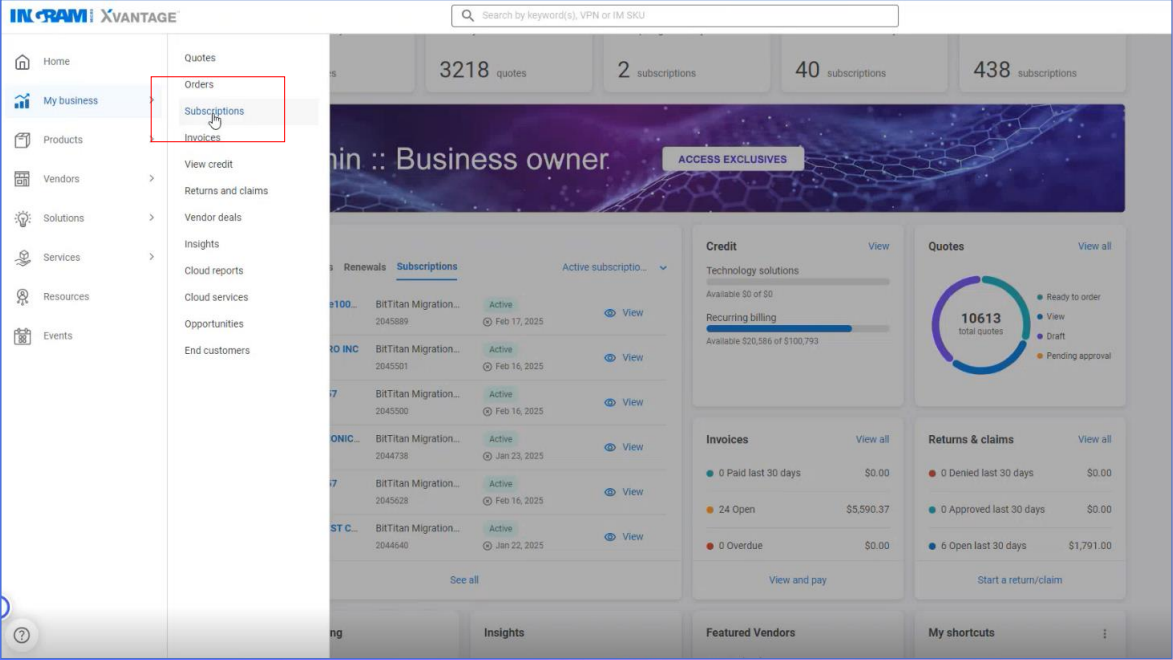Viewport: 1173px width, 660px height.
Task: Click eye icon for subscription 2045889
Action: point(610,313)
